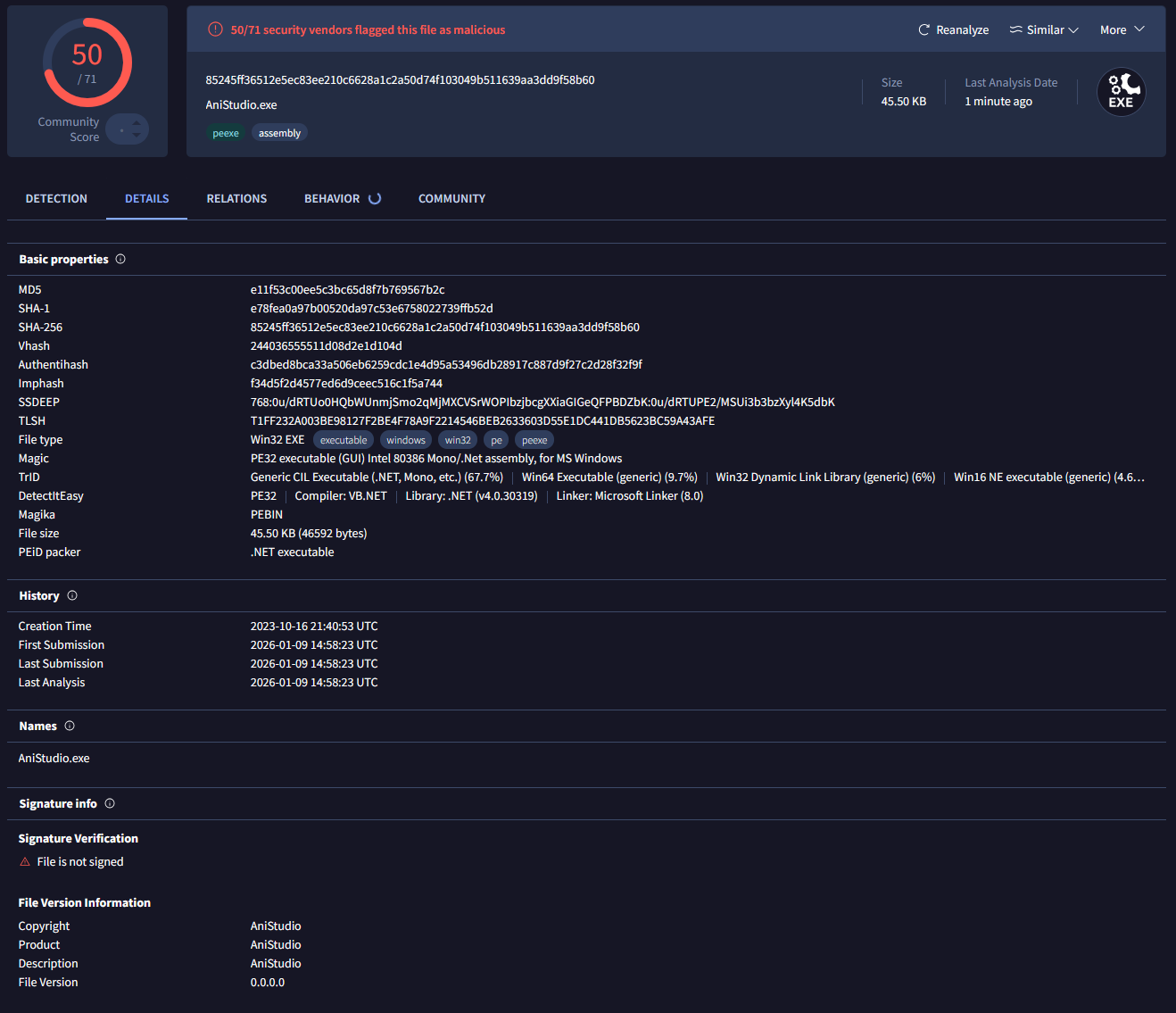
Task: Click Compiler: VB.NET in DetectItEasy row
Action: pyautogui.click(x=341, y=496)
